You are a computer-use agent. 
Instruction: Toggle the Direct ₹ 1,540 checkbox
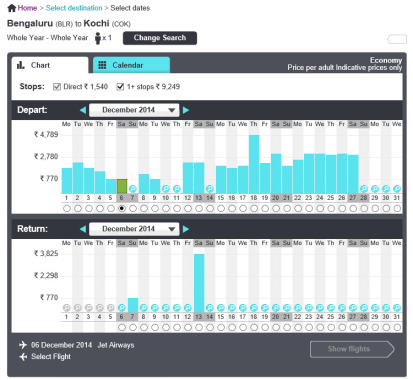[57, 87]
